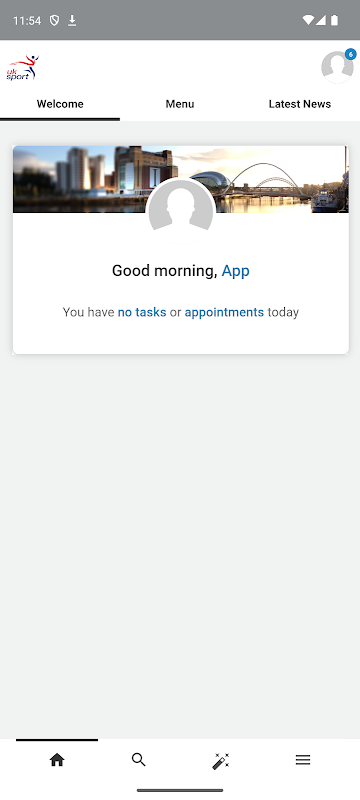Open Search with the magnifier icon
Image resolution: width=360 pixels, height=800 pixels.
(x=139, y=760)
